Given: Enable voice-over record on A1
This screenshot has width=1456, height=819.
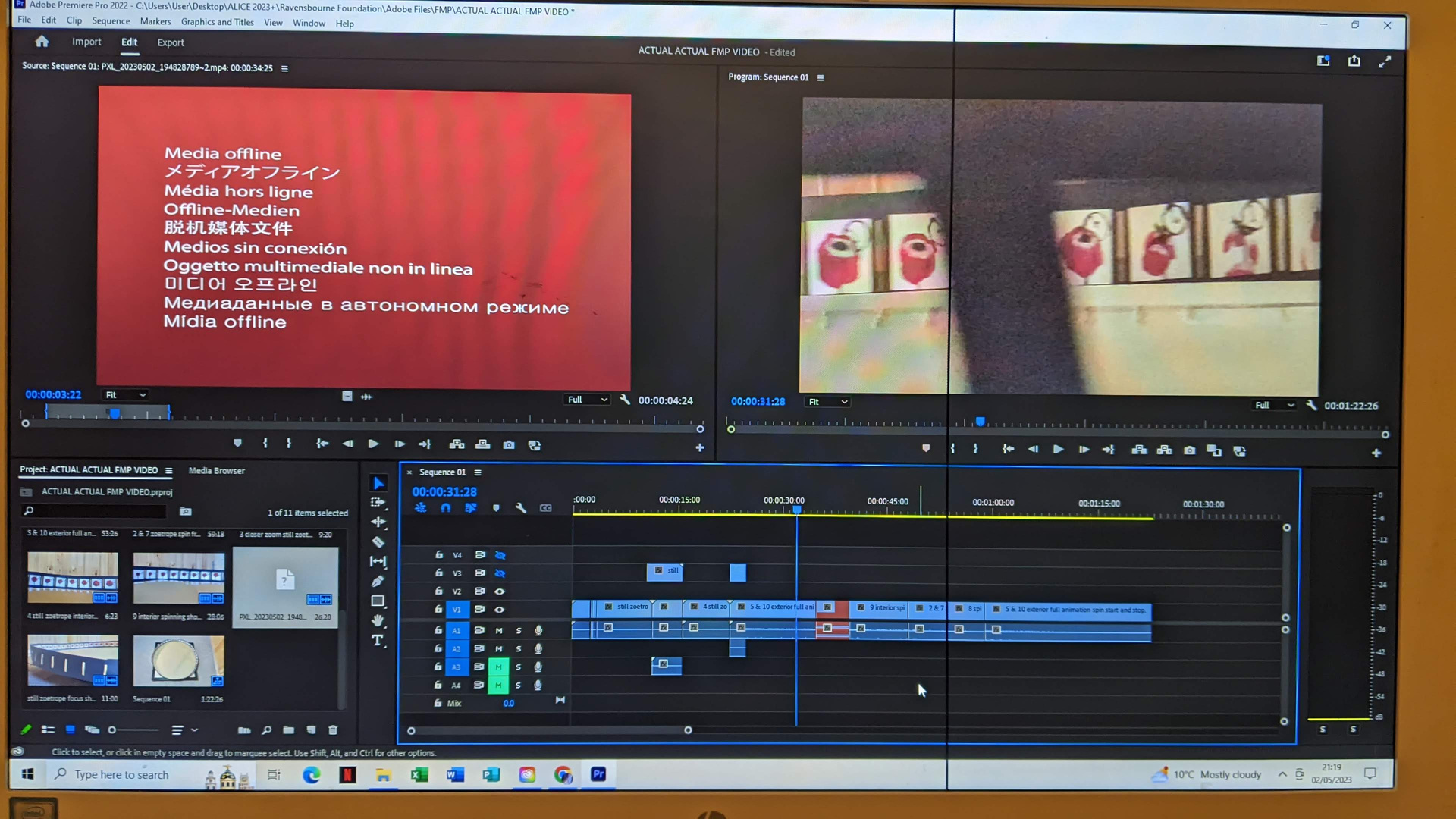Looking at the screenshot, I should coord(538,630).
